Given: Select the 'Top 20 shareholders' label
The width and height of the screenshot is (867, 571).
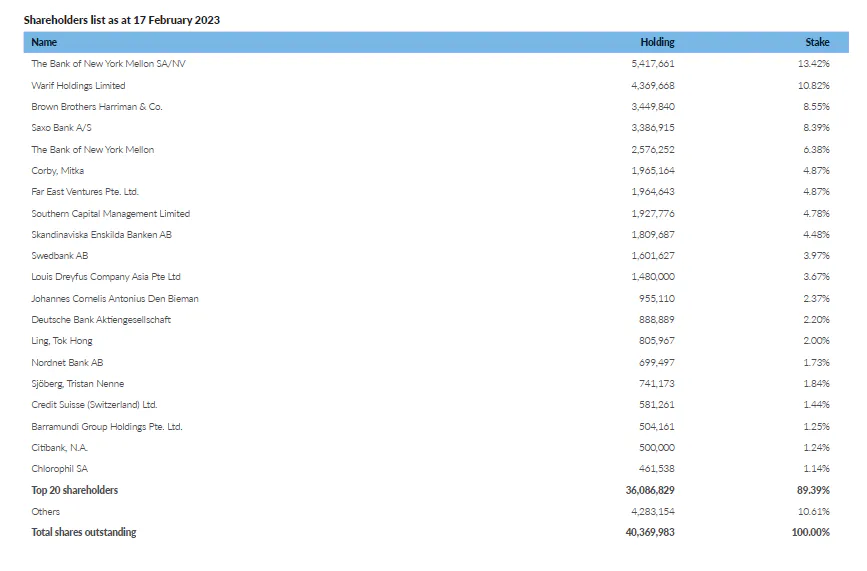Looking at the screenshot, I should 75,490.
